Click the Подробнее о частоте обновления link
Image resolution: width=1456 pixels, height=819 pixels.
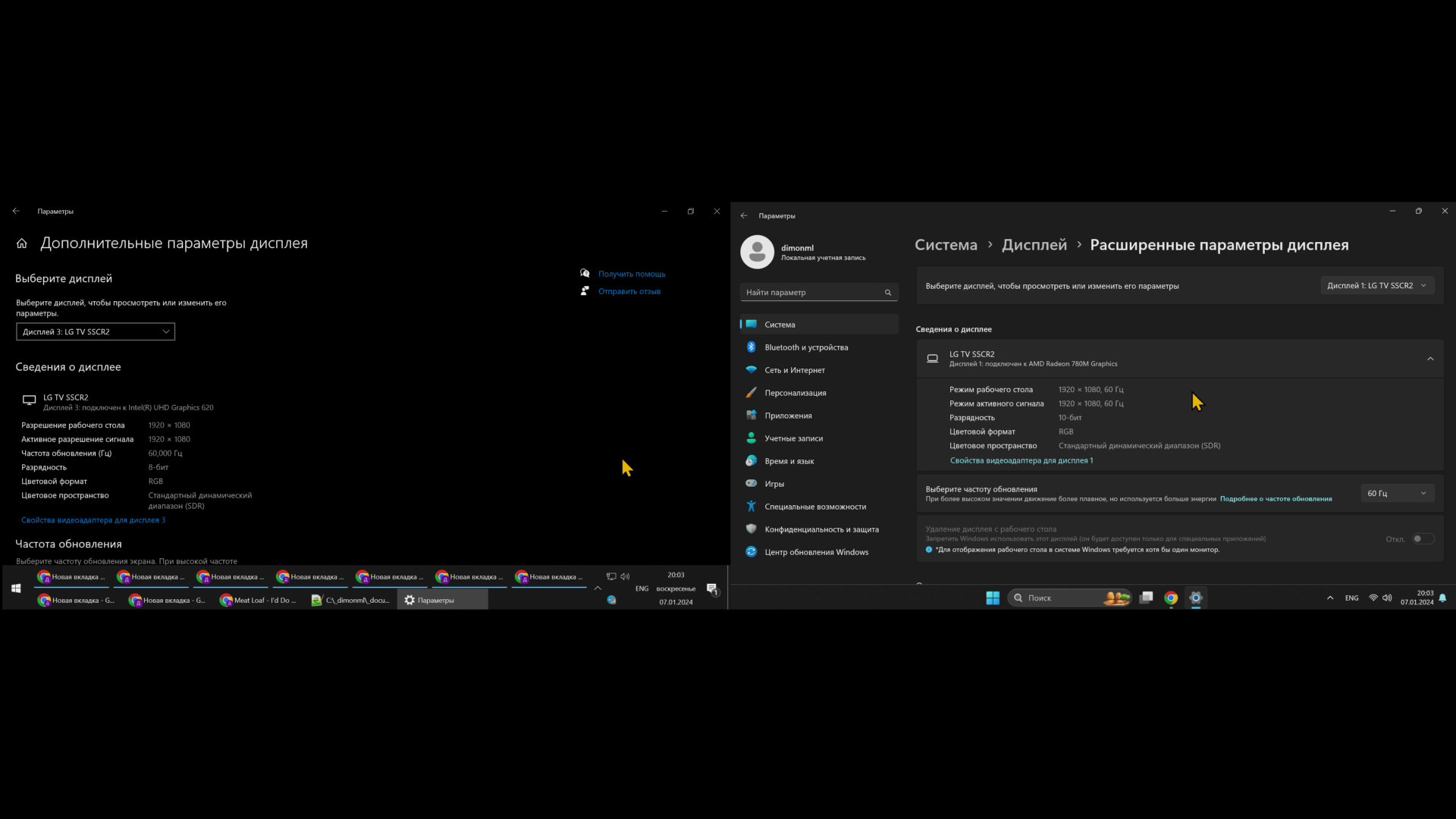pyautogui.click(x=1276, y=499)
